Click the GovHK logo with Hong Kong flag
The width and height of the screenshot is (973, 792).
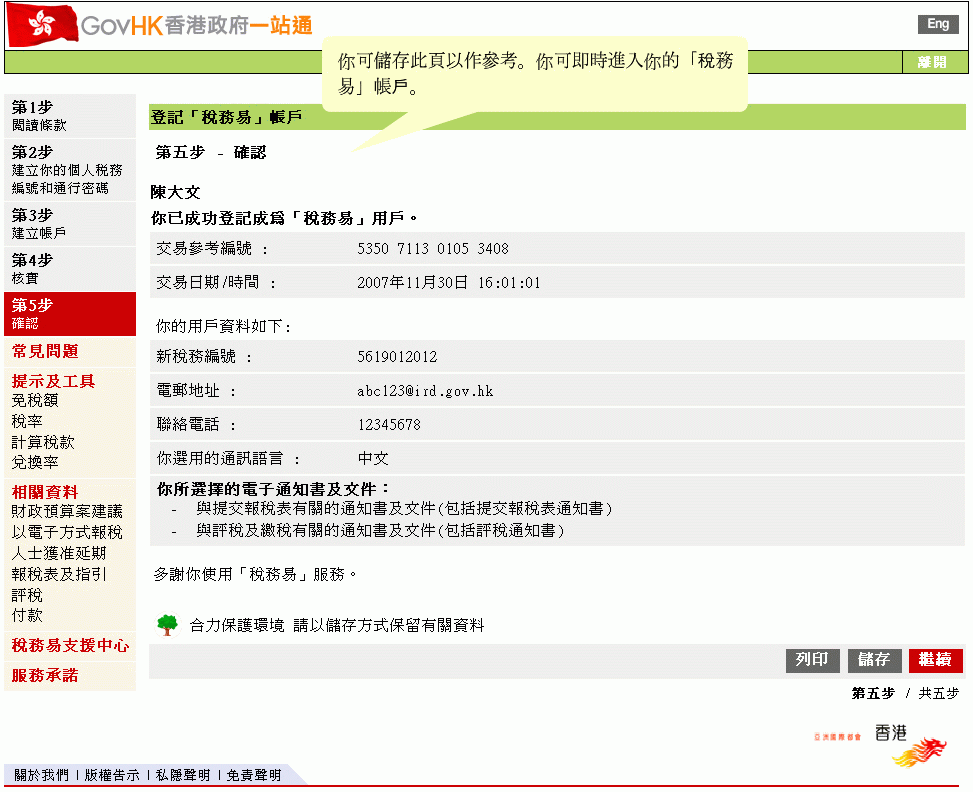click(160, 25)
